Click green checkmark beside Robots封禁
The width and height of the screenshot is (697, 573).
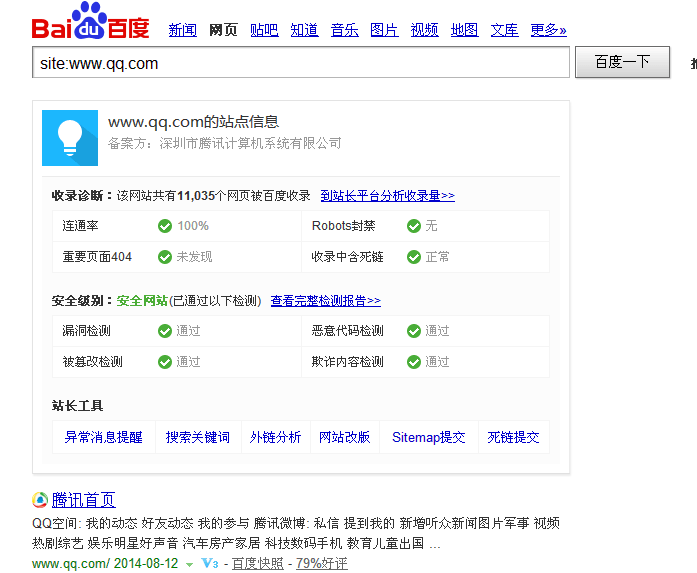click(x=414, y=226)
